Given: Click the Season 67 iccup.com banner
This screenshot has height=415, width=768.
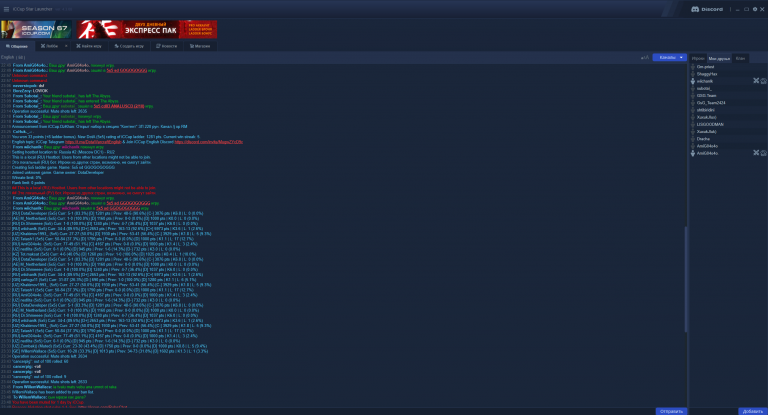Looking at the screenshot, I should tap(37, 29).
